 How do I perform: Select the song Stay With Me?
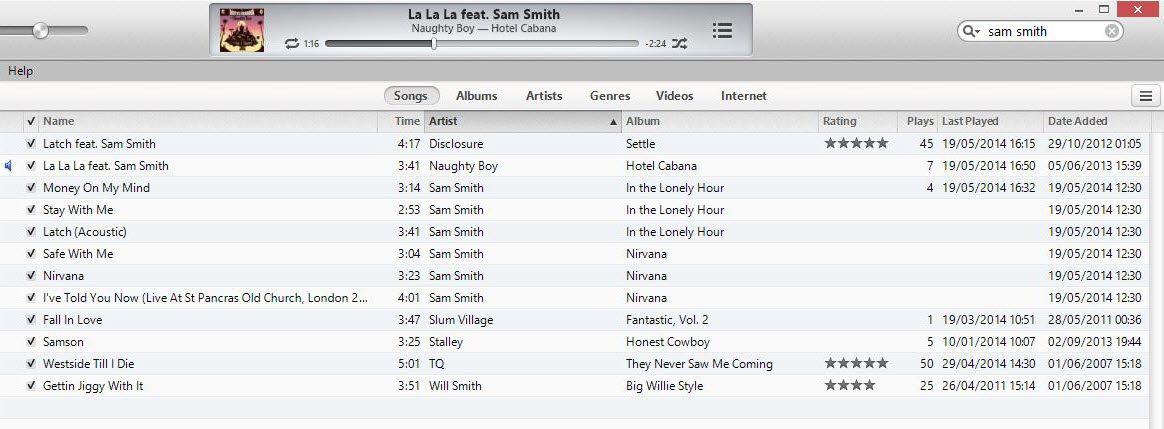click(x=78, y=210)
